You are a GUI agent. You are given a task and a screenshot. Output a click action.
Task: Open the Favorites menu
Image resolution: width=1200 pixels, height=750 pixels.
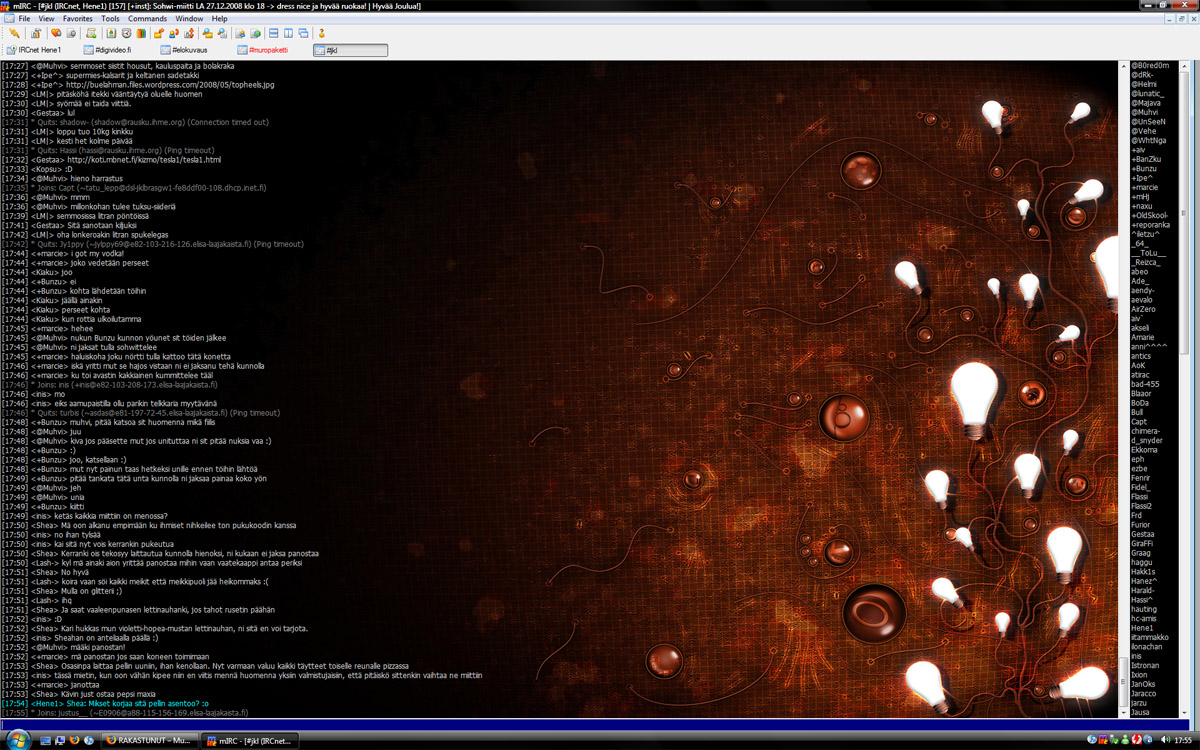click(x=77, y=19)
